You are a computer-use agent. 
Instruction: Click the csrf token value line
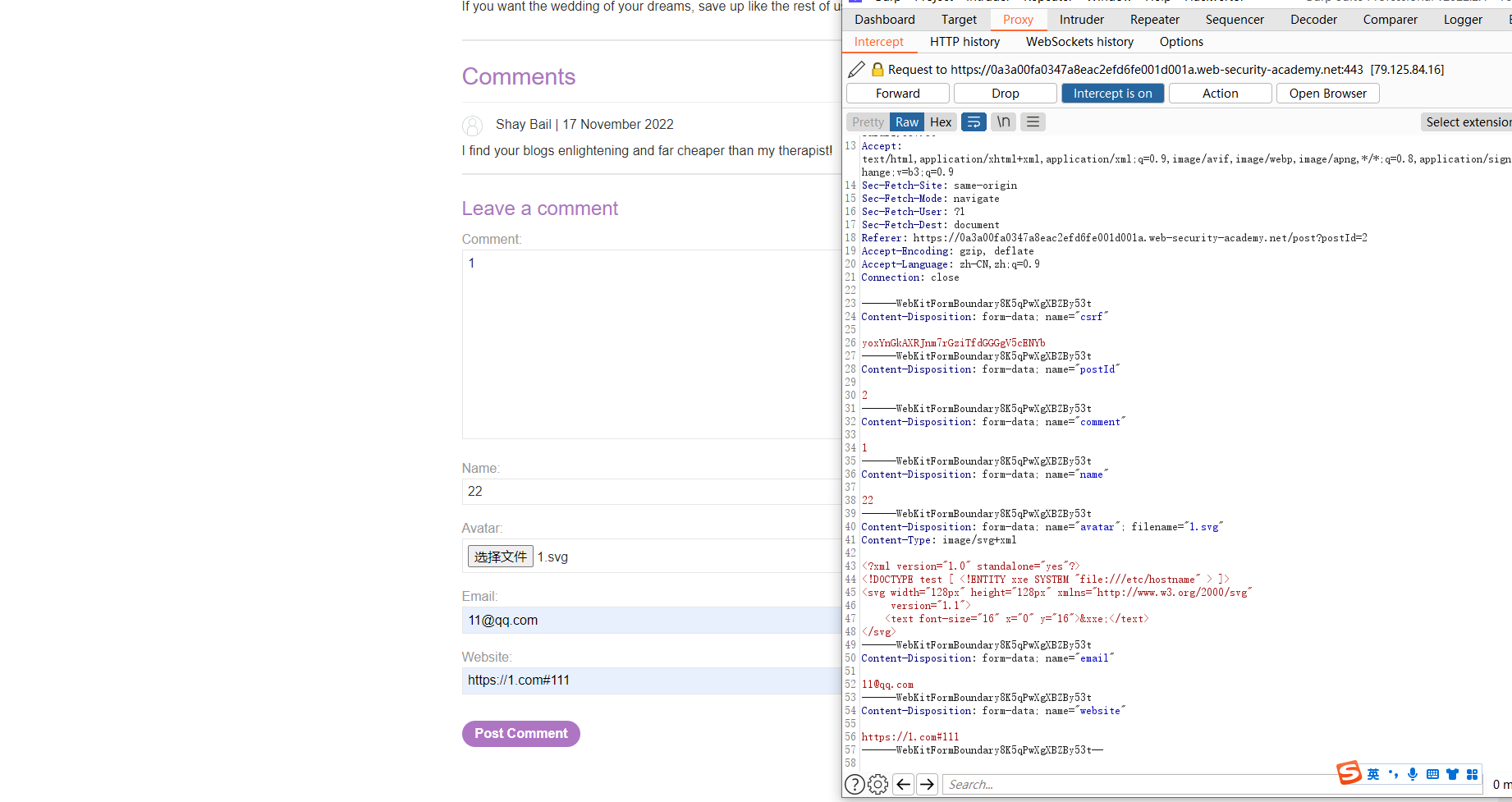(x=953, y=343)
